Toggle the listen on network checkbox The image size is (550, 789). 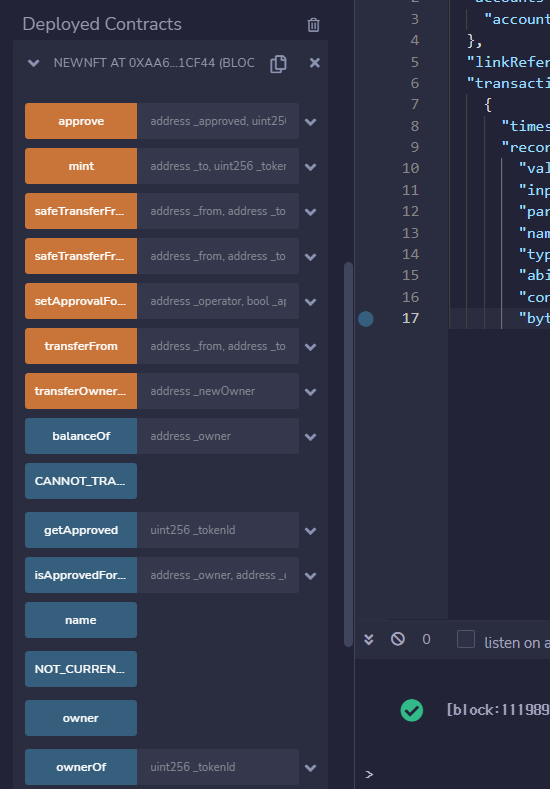(x=466, y=639)
